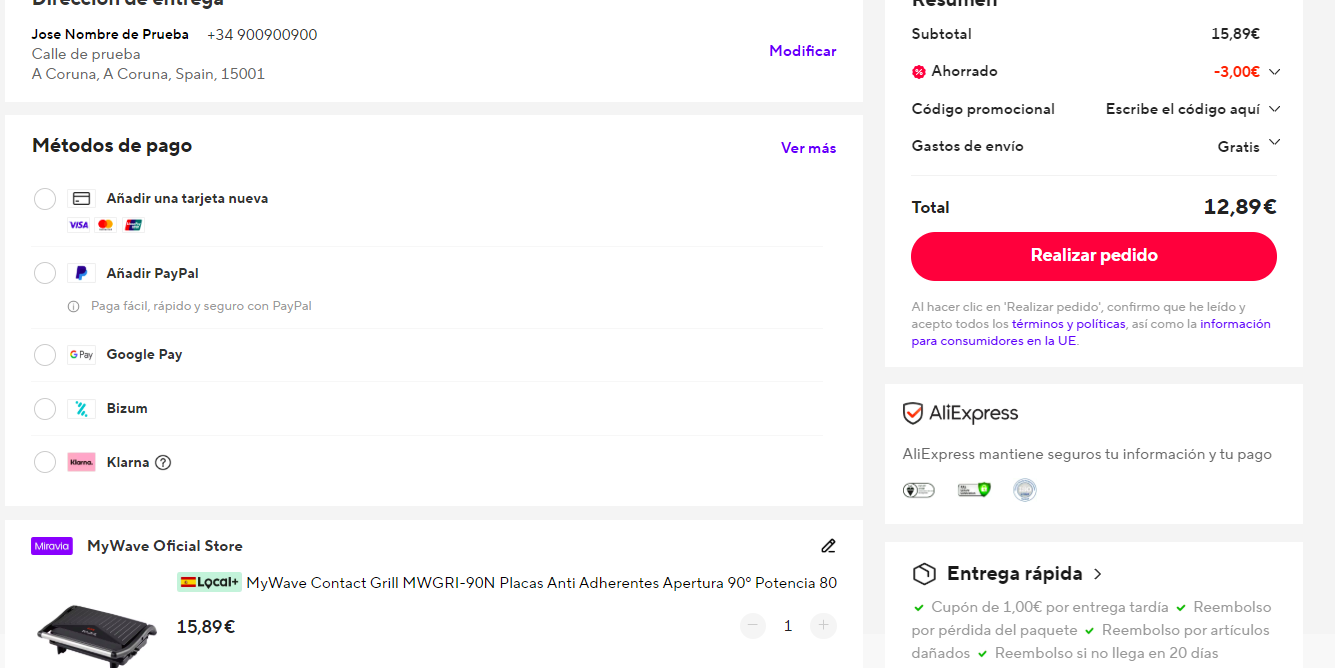Click the 'Gratis' shipping cost value

1238,147
